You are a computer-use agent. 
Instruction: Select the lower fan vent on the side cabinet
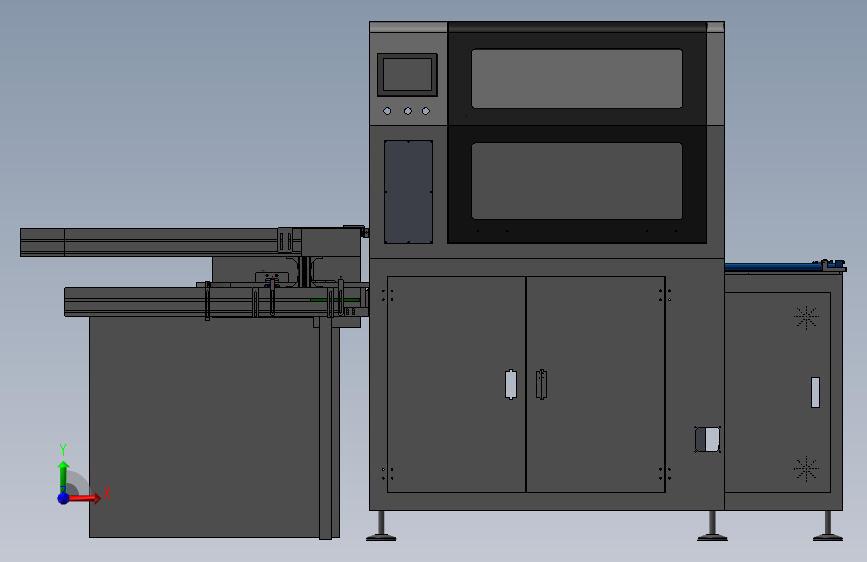(806, 469)
